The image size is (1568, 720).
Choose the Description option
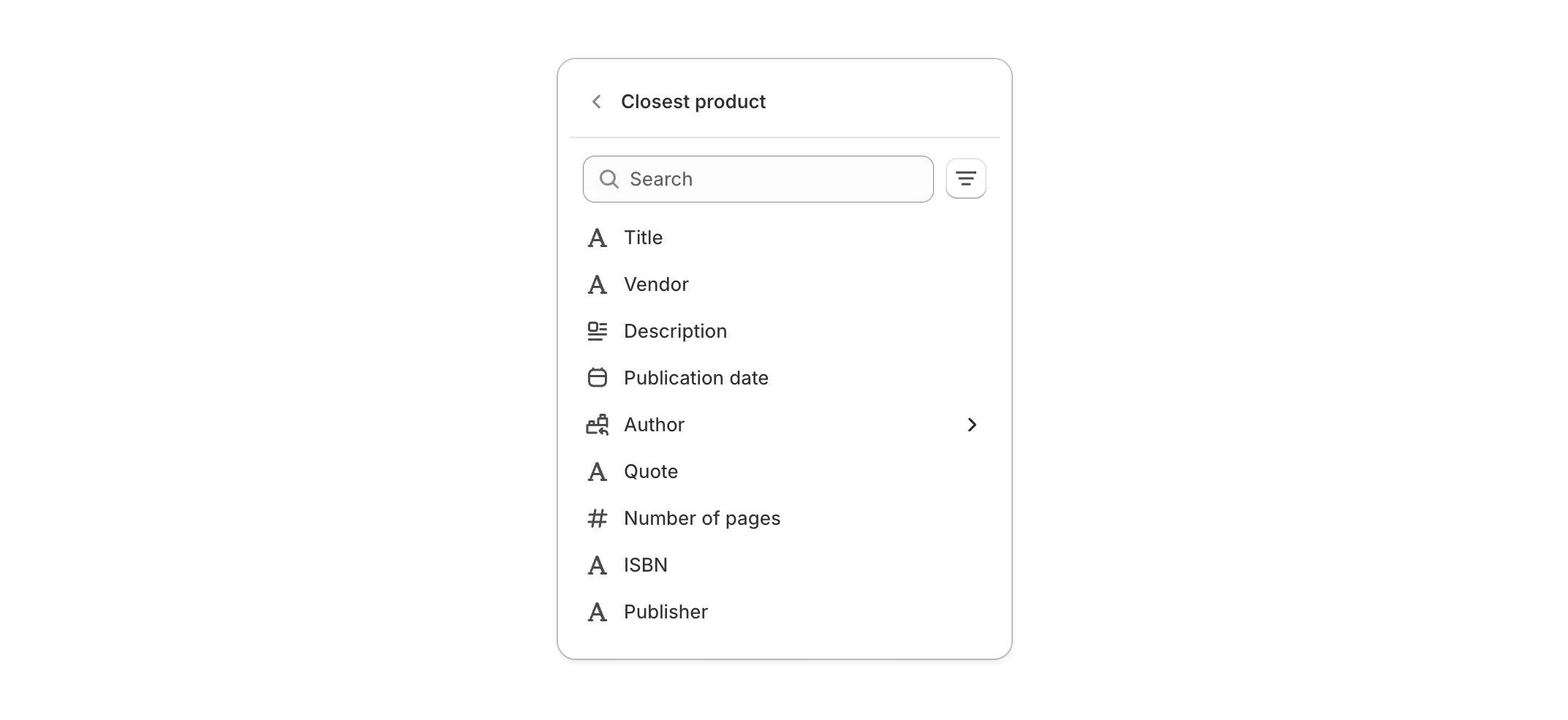click(675, 331)
